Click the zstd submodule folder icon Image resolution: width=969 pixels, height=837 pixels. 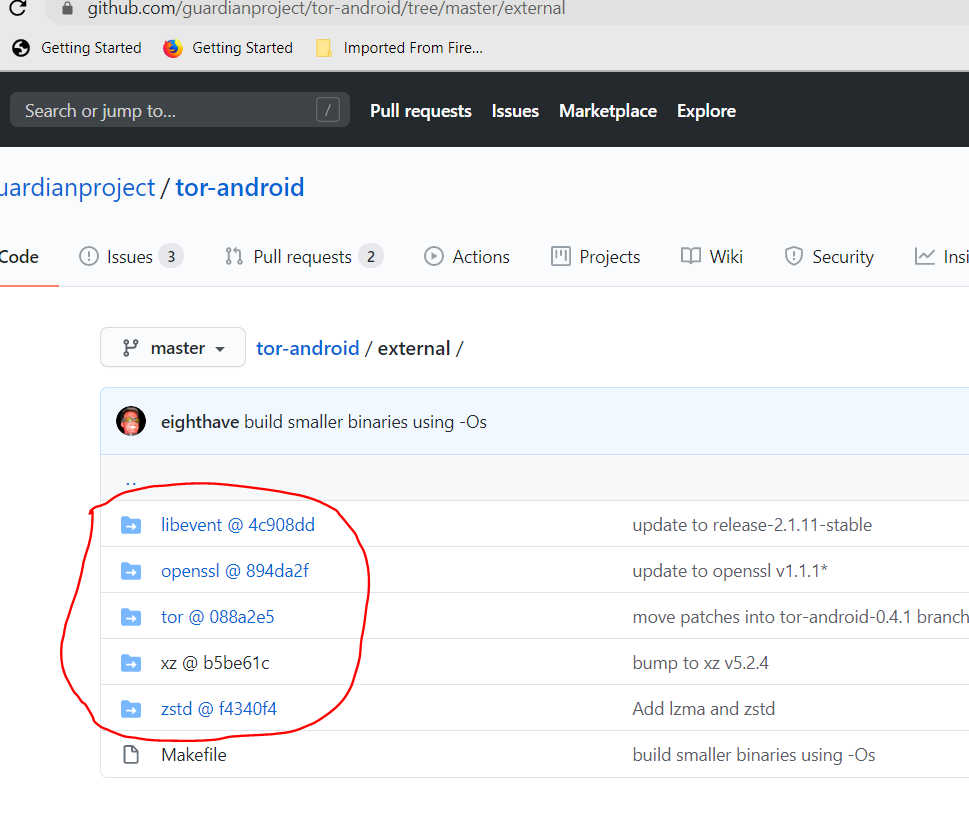tap(131, 708)
